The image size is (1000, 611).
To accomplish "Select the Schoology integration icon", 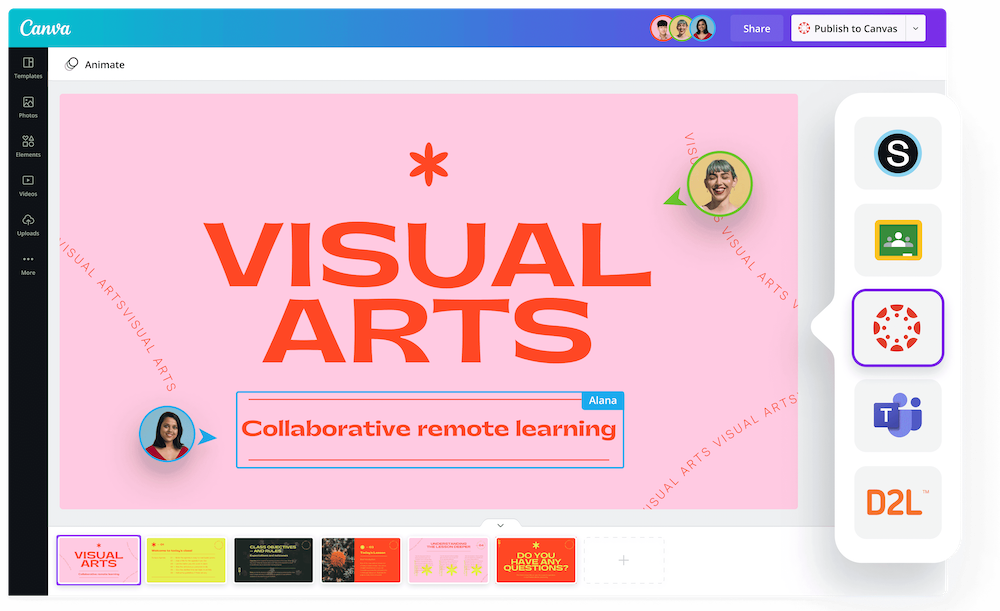I will (x=897, y=153).
